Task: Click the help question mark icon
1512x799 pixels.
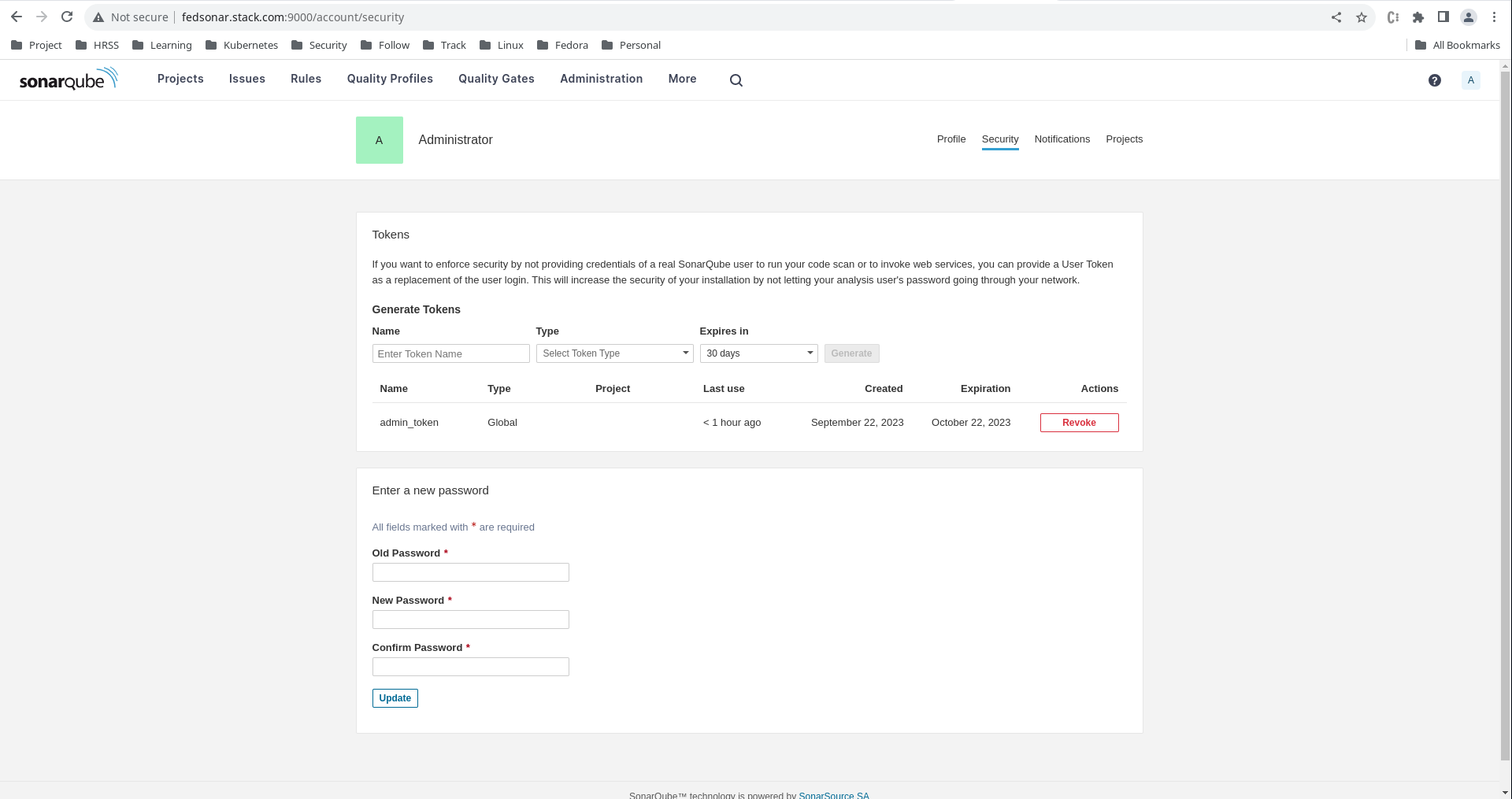Action: 1434,80
